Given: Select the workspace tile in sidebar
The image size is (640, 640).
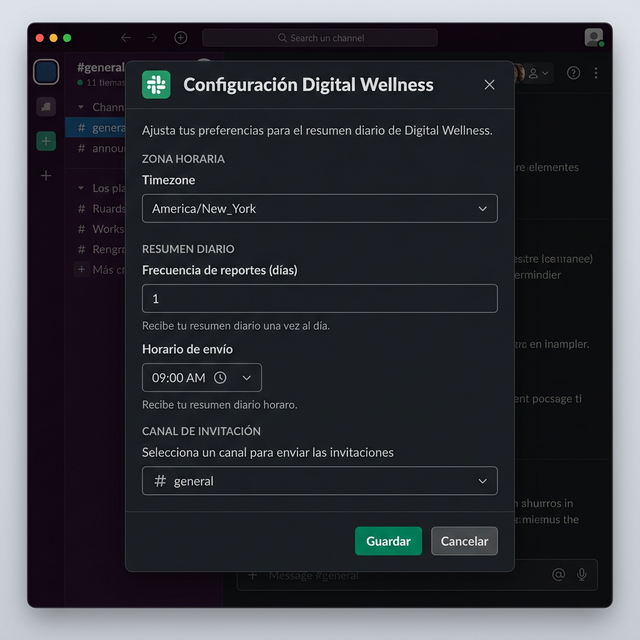Looking at the screenshot, I should tap(46, 72).
